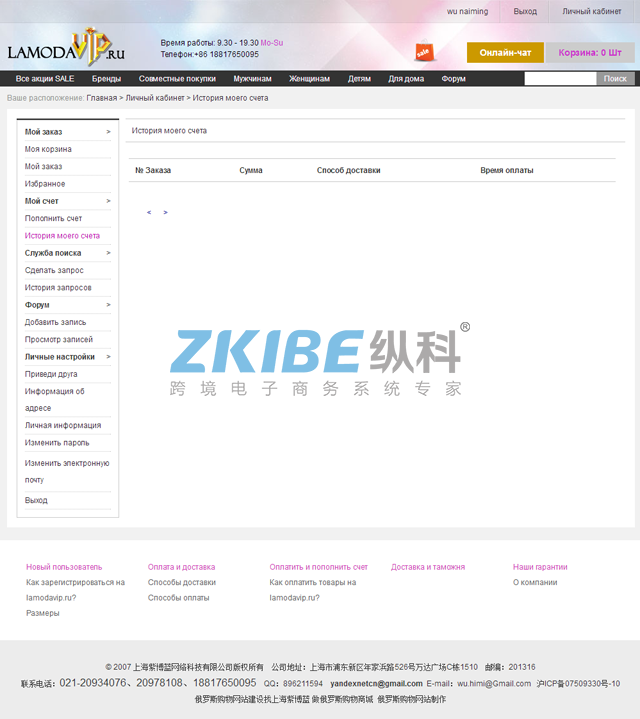This screenshot has width=640, height=719.
Task: Click Выход in the top bar
Action: click(x=525, y=11)
